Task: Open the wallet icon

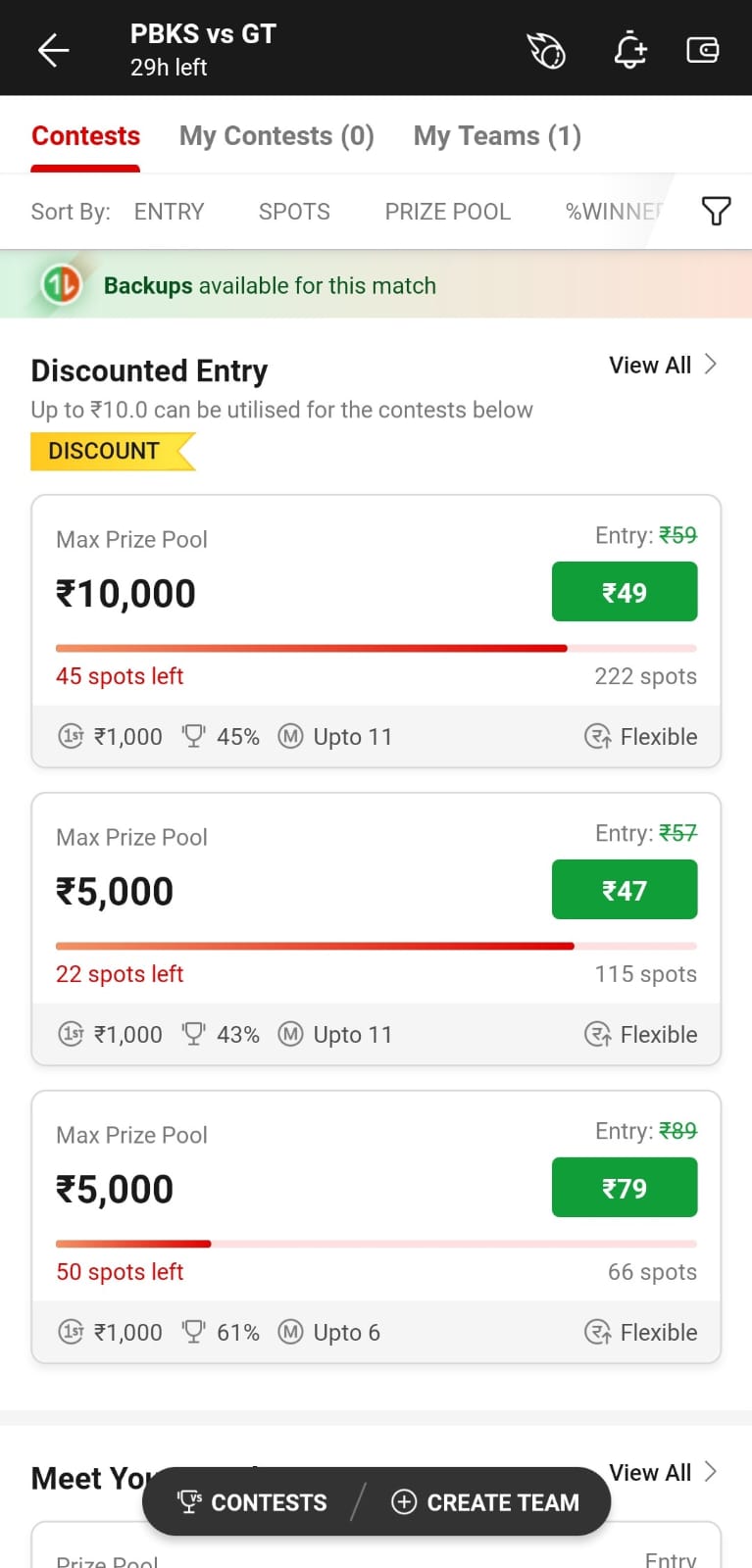Action: 703,50
